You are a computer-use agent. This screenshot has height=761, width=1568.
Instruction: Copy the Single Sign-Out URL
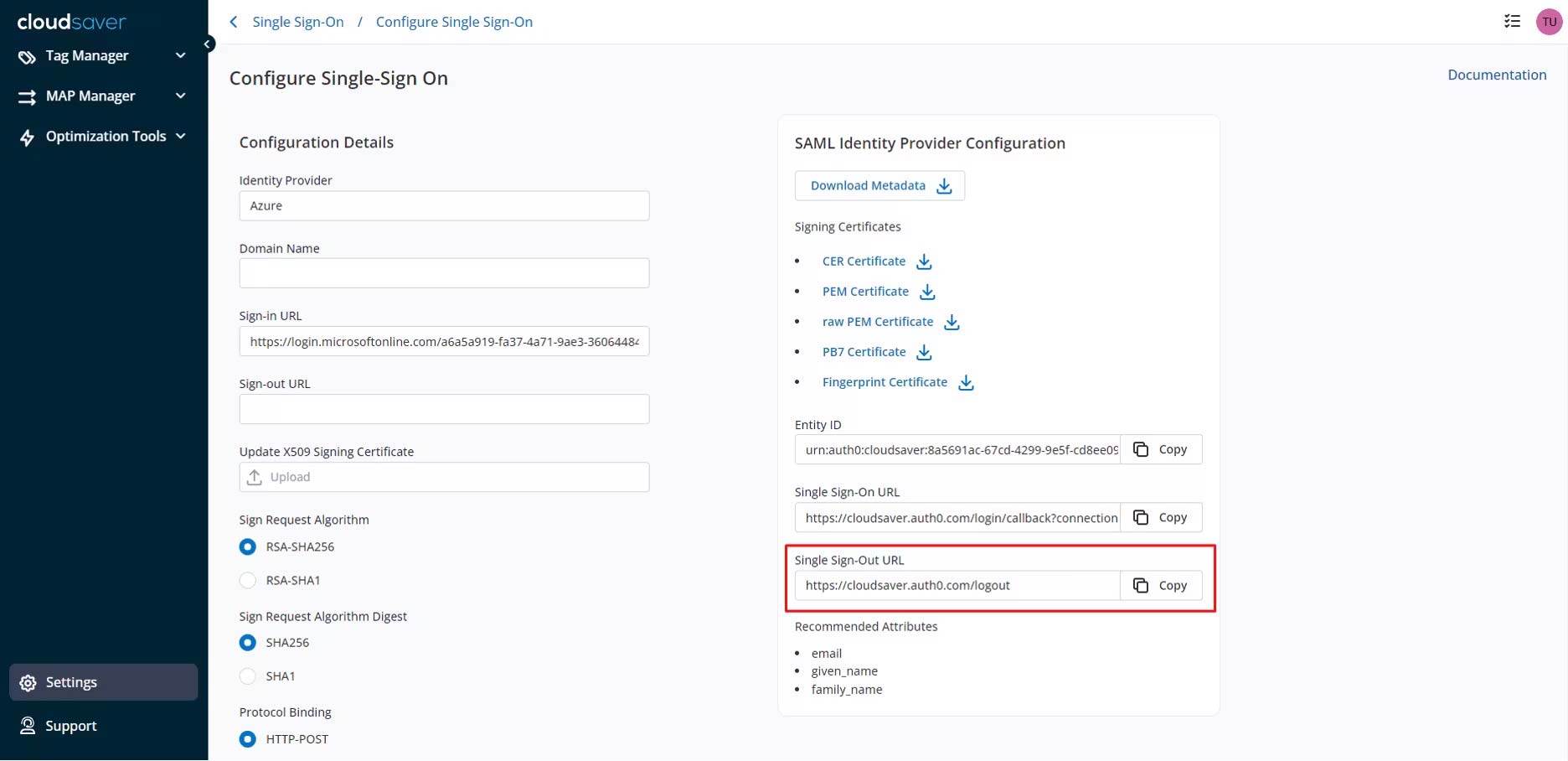click(1160, 586)
